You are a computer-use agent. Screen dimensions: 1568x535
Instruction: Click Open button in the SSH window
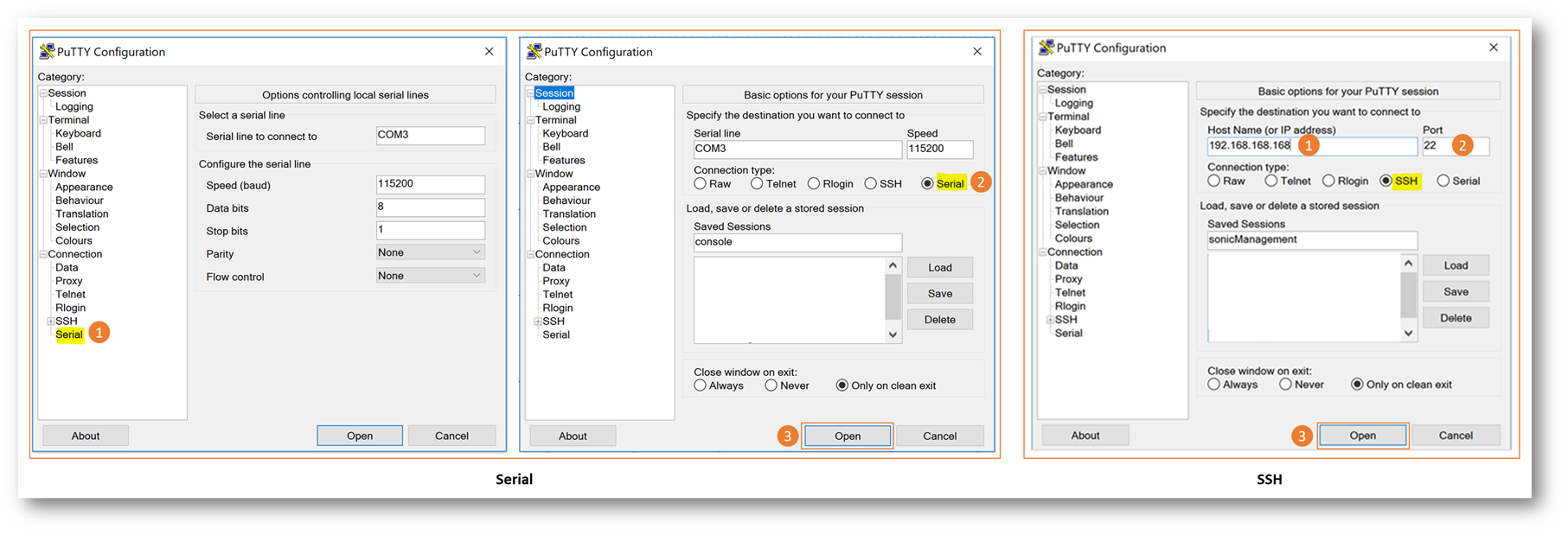[1362, 436]
